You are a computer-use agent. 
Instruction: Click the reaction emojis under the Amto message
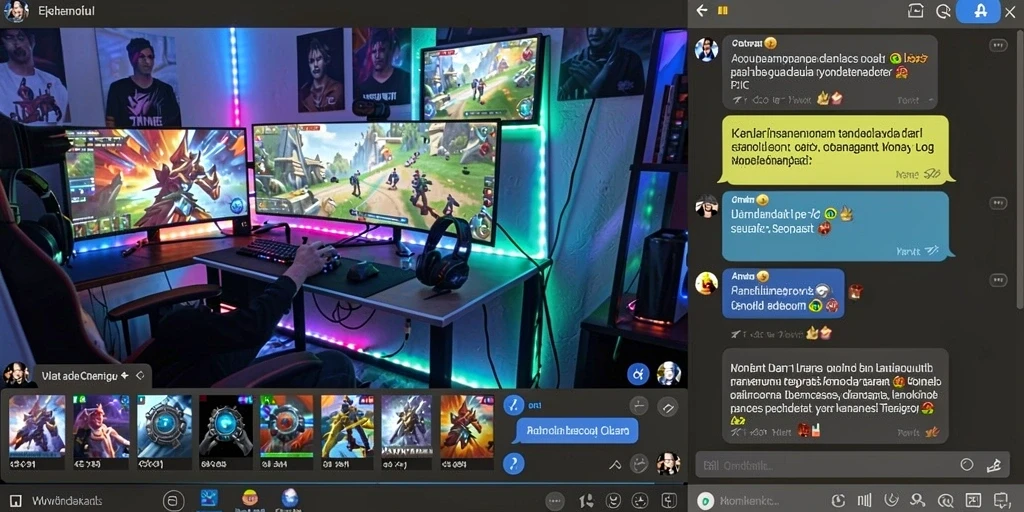point(819,333)
